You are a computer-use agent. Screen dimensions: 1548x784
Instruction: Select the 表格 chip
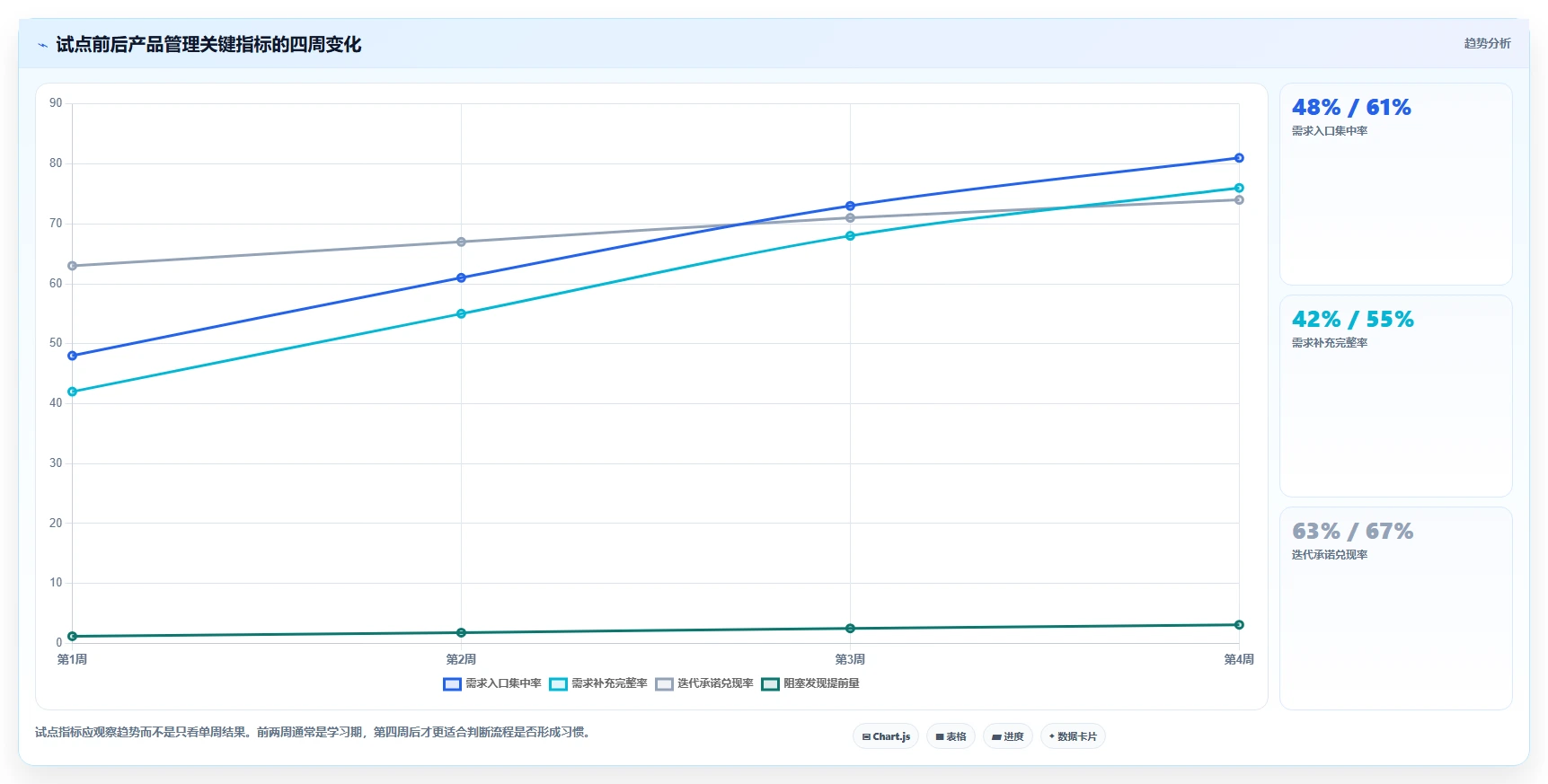point(951,736)
